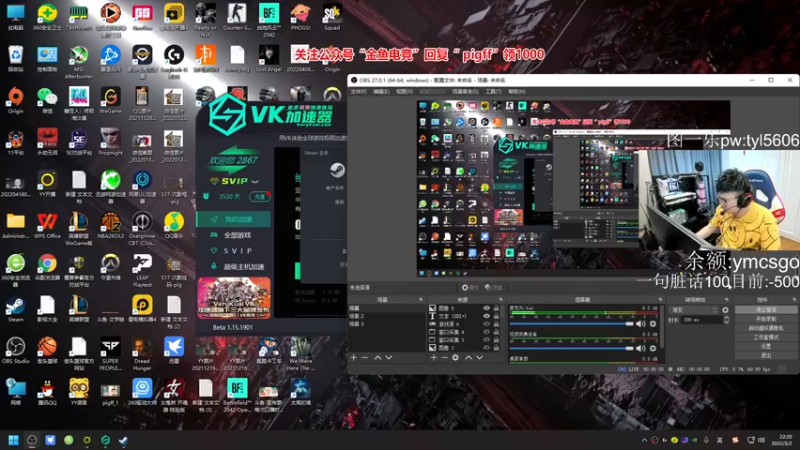This screenshot has width=800, height=450.
Task: Open the Ready or Not desktop shortcut
Action: [x=205, y=20]
